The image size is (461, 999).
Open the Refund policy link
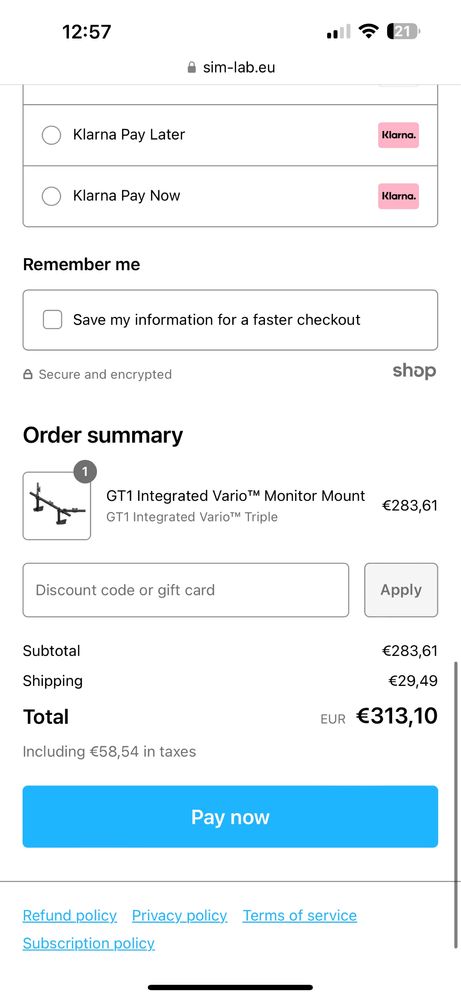pyautogui.click(x=70, y=916)
